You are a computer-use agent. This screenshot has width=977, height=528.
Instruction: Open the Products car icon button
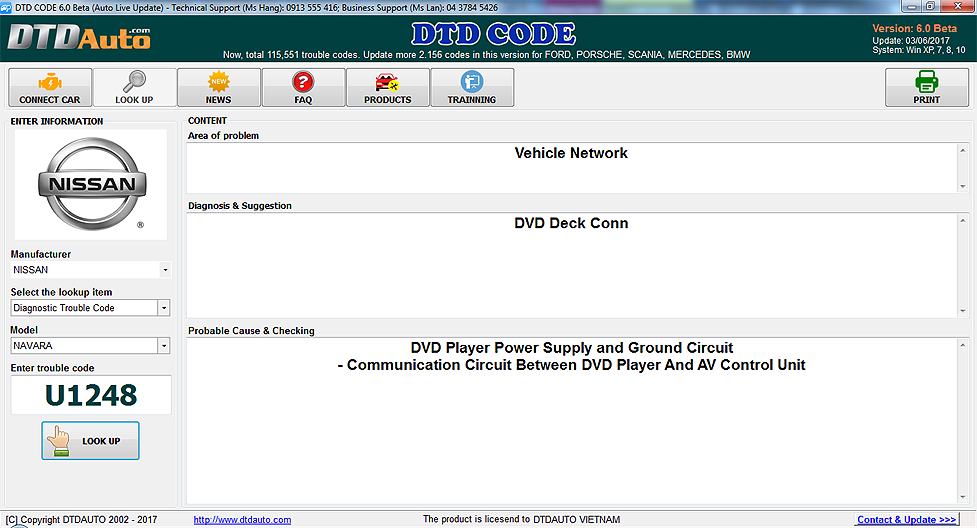[388, 87]
